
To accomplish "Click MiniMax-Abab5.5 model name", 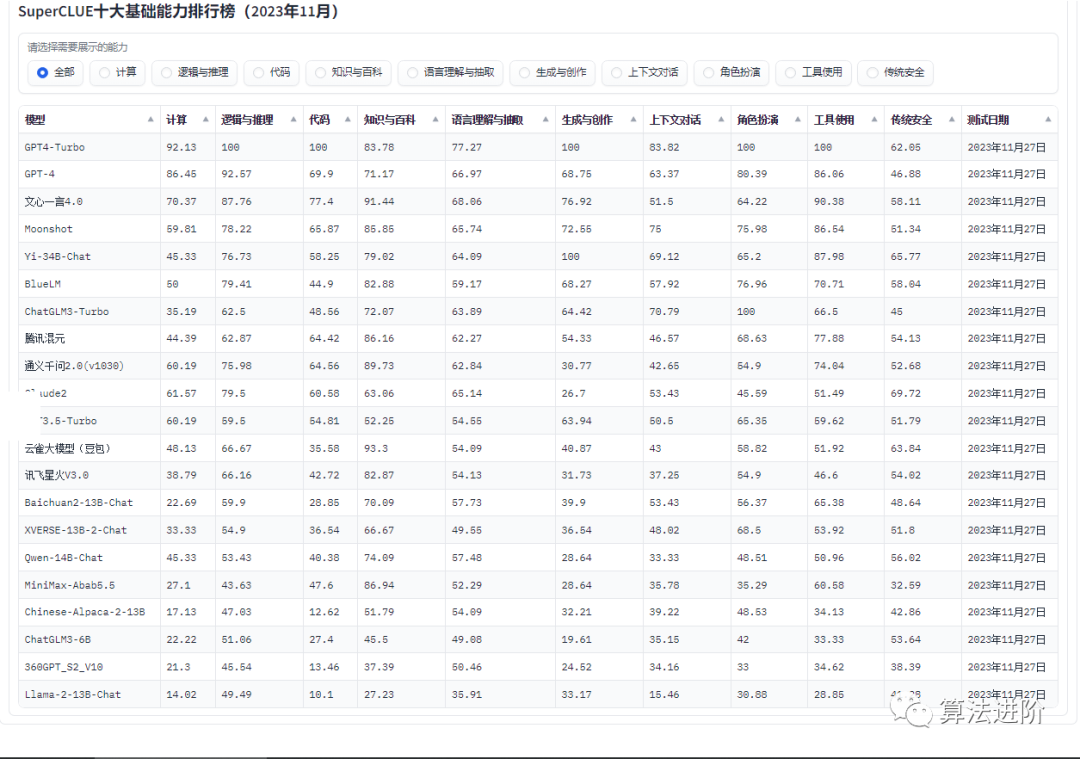I will point(70,585).
